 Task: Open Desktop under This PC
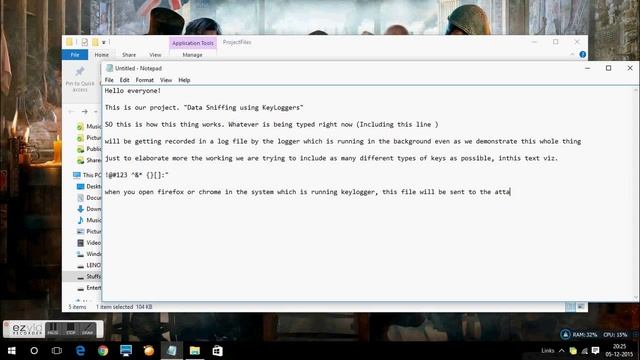(x=89, y=187)
